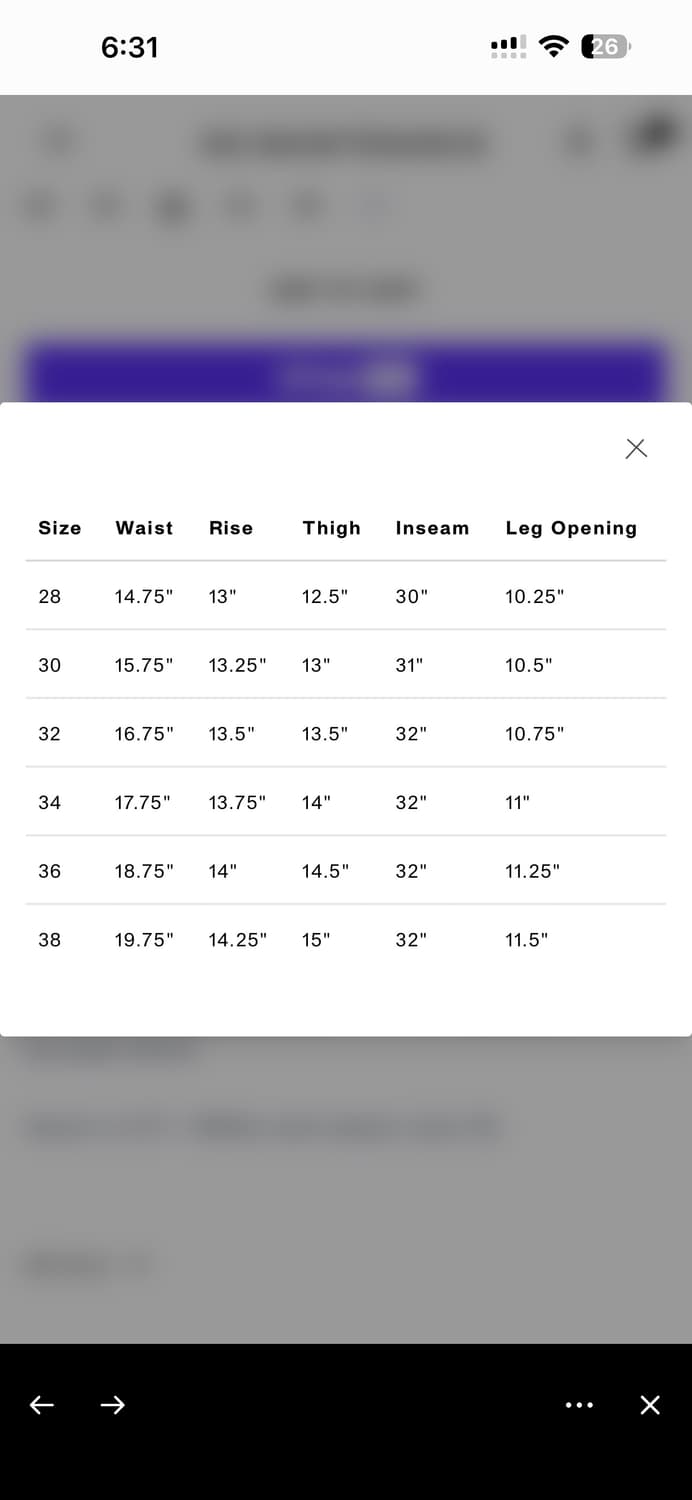The width and height of the screenshot is (692, 1500).
Task: Select the Size column header
Action: [60, 528]
